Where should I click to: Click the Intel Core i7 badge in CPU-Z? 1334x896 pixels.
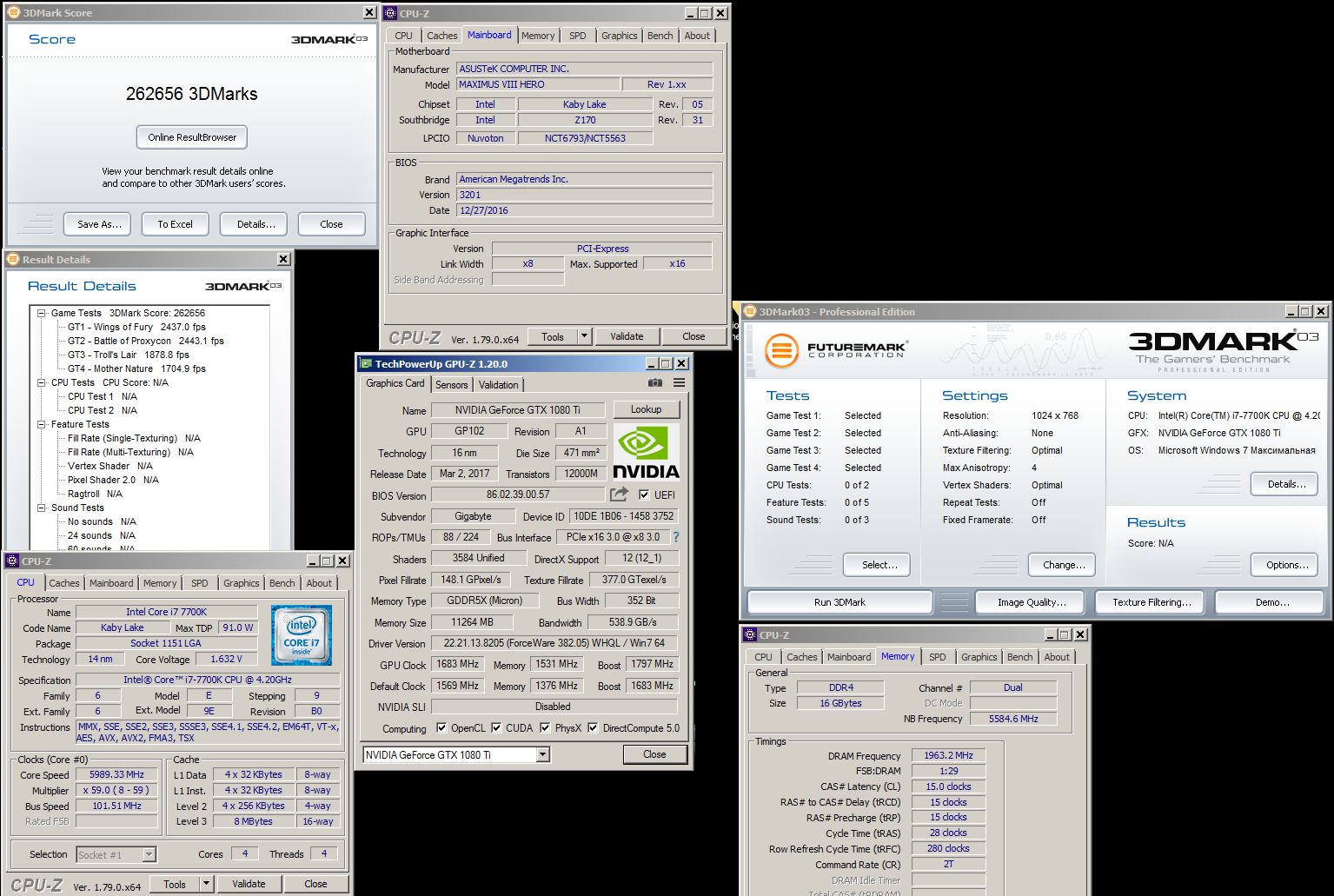tap(302, 635)
